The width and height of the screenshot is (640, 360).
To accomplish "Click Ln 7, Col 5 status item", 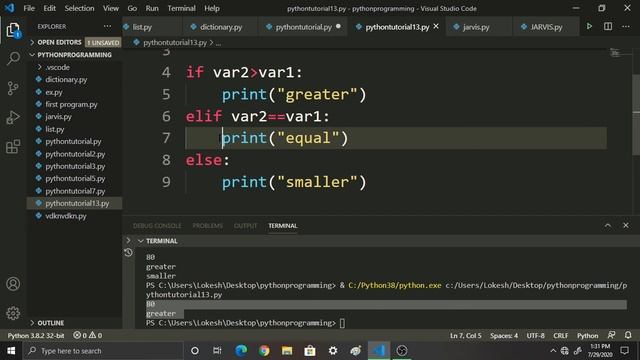I will 466,336.
